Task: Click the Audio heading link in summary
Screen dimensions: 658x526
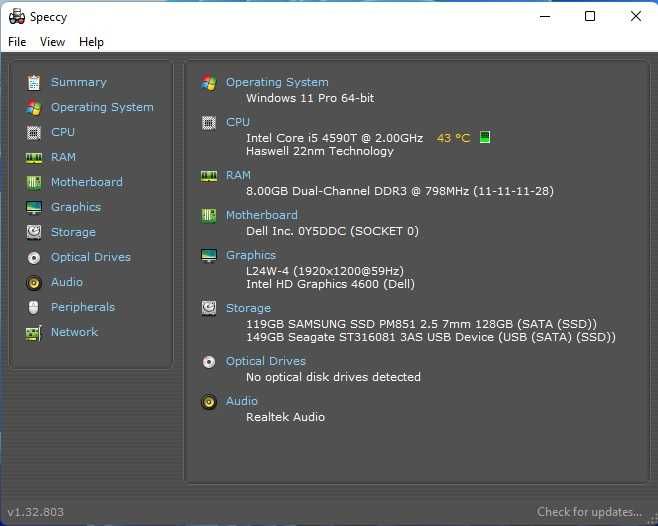Action: [242, 401]
